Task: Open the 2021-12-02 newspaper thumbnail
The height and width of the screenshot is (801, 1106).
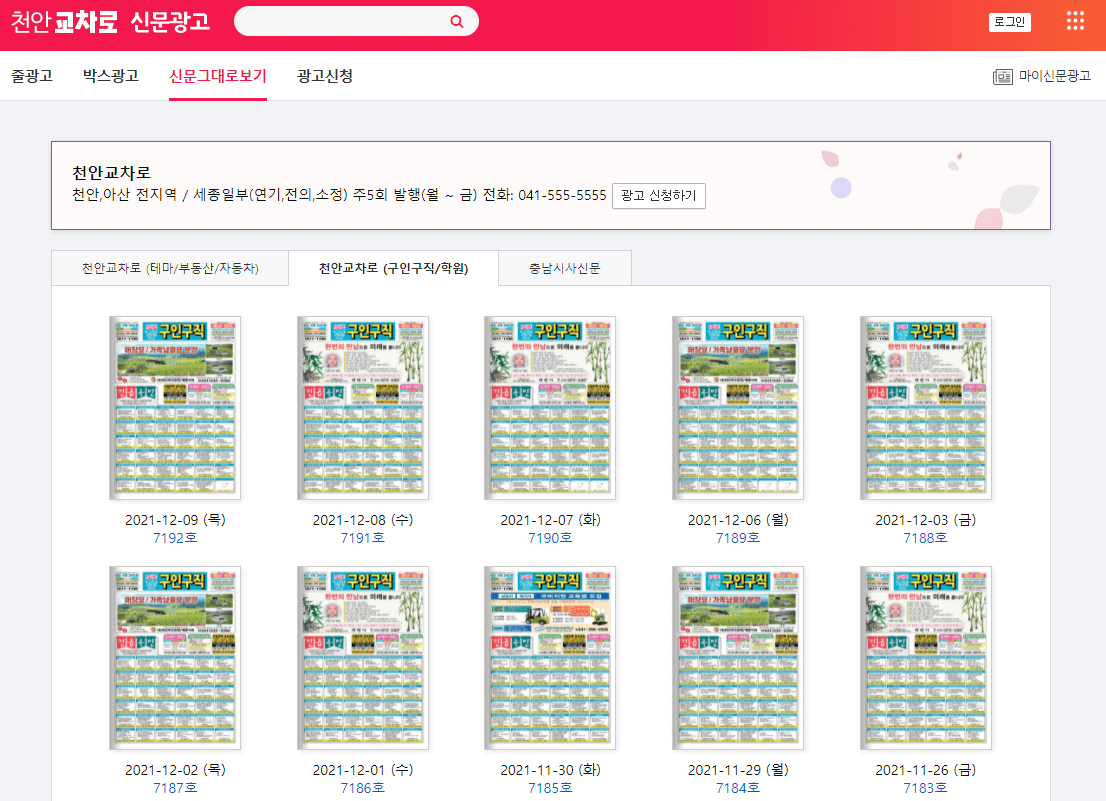Action: click(175, 658)
